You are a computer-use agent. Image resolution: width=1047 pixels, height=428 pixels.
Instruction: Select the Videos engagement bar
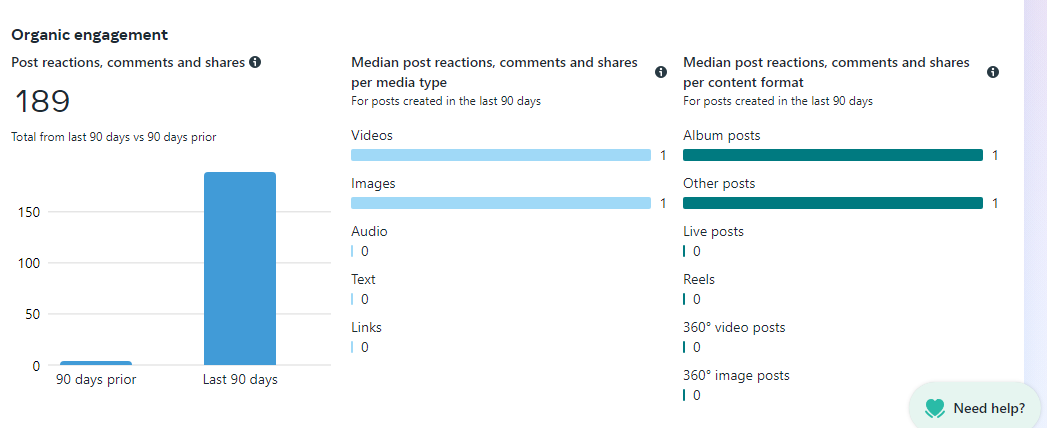pos(500,155)
